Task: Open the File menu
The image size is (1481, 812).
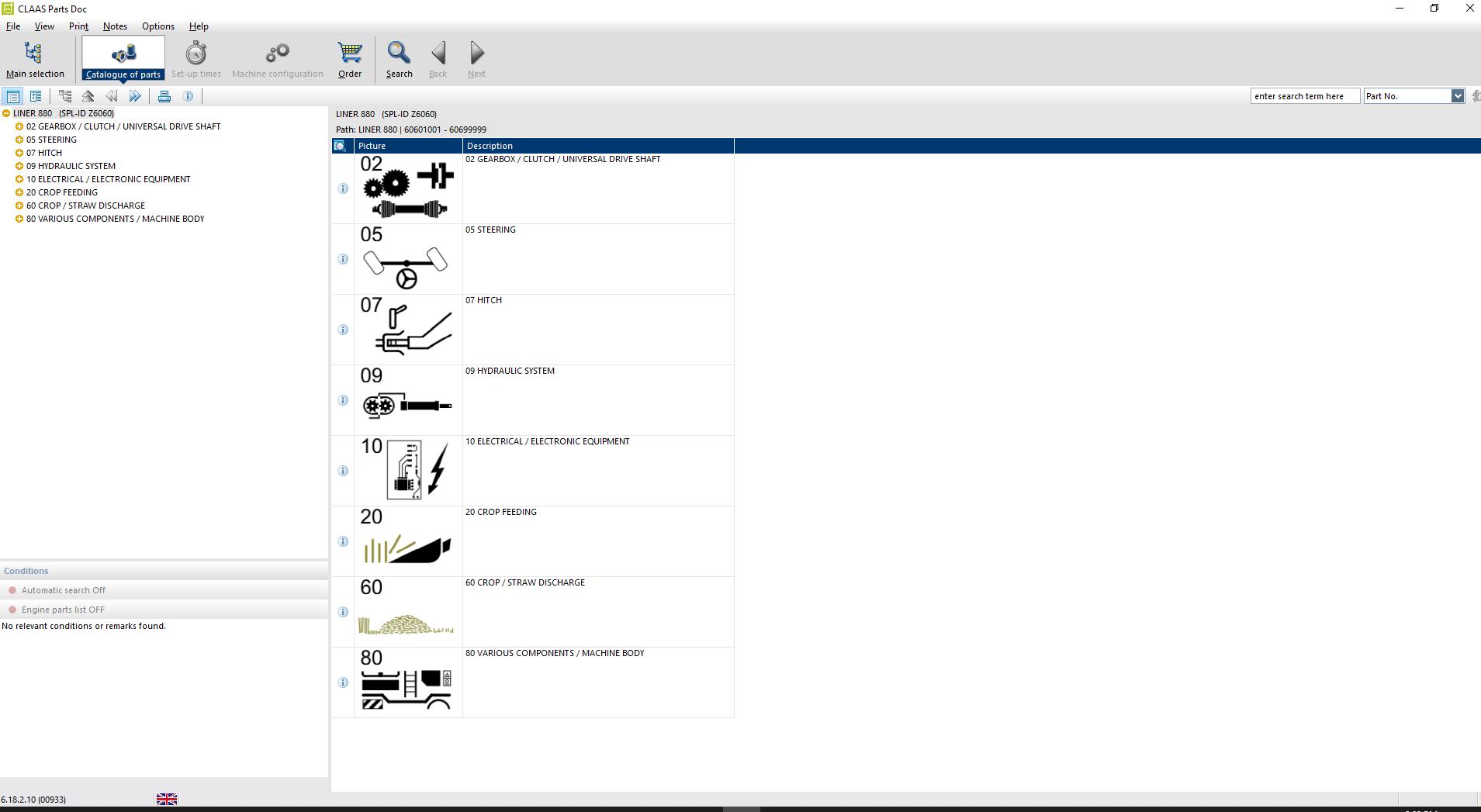Action: [13, 26]
